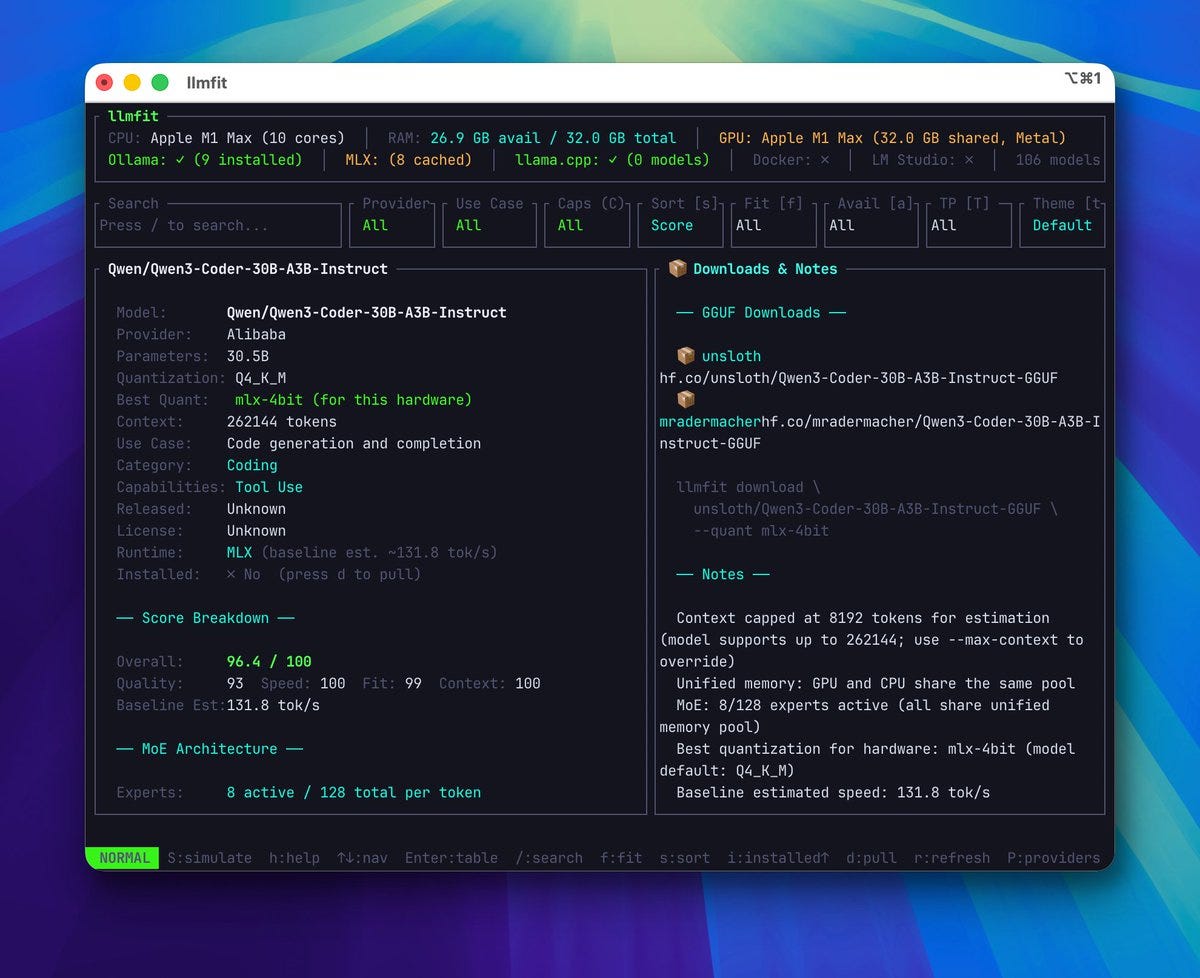
Task: Click /:search shortcut hint
Action: (549, 858)
